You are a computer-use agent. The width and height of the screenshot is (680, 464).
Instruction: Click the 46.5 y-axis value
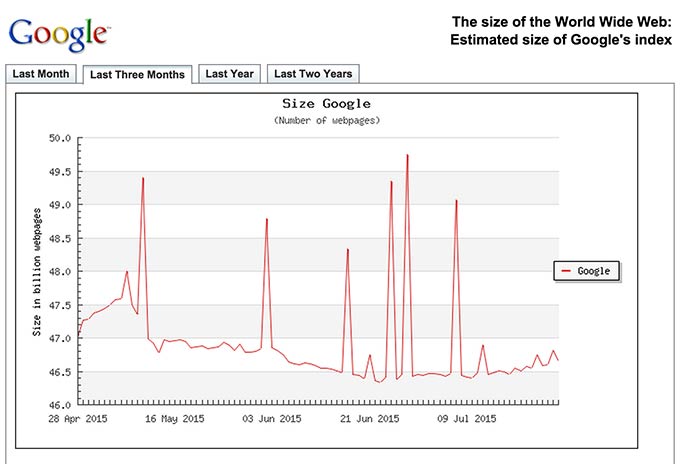click(60, 372)
